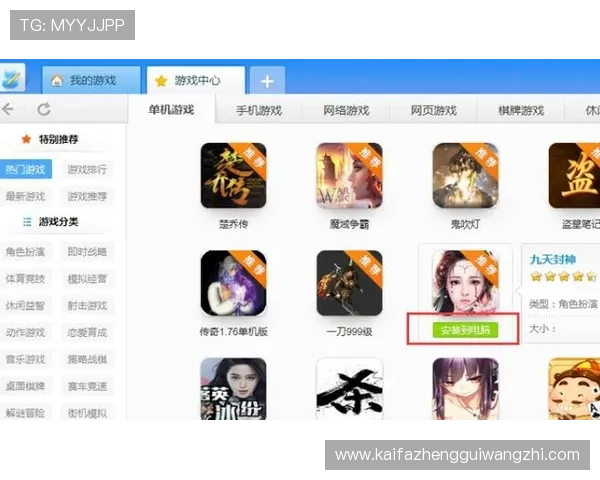Click the app logo icon at top-left
This screenshot has width=600, height=480.
11,78
